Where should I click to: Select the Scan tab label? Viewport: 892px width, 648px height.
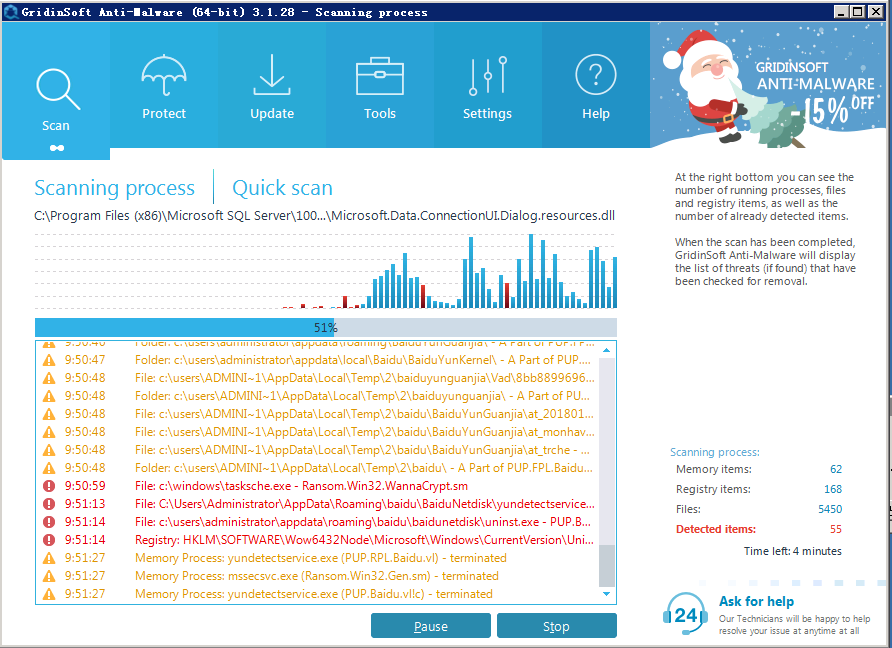(x=56, y=126)
